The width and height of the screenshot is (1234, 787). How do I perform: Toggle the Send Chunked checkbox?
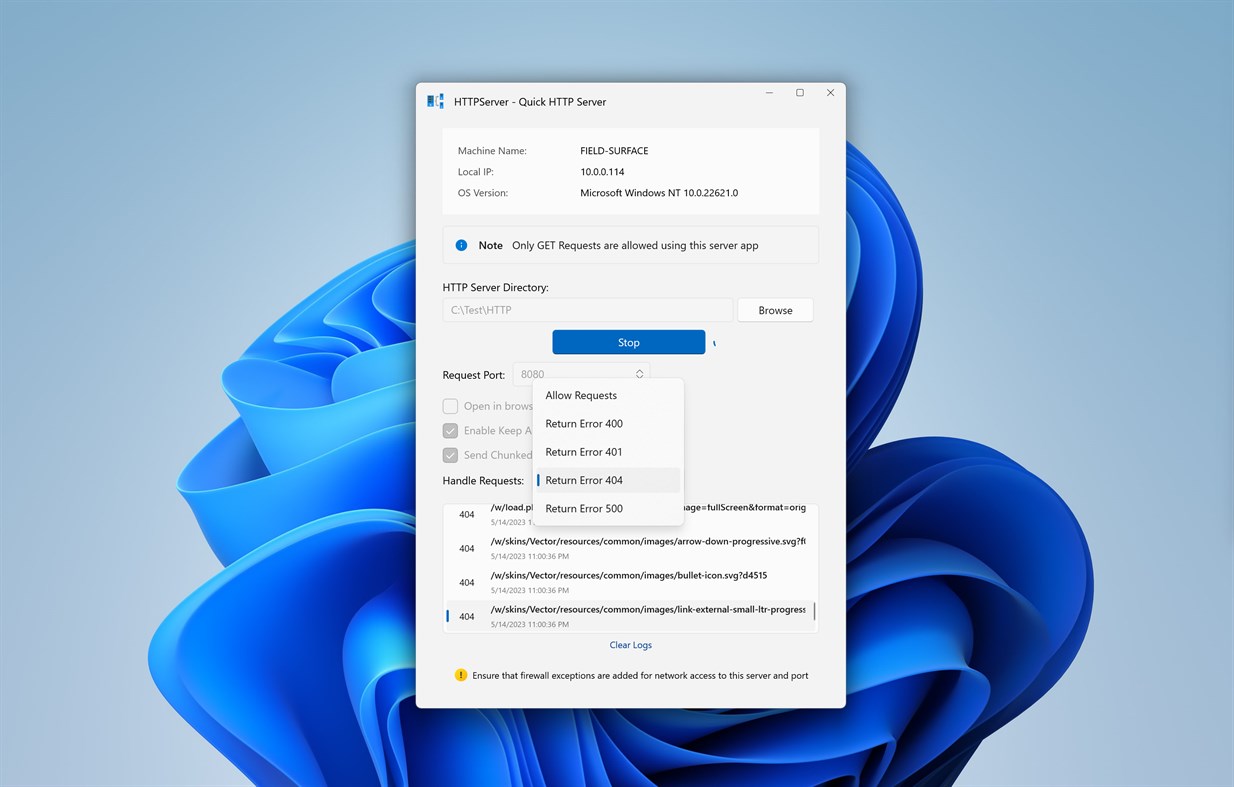451,455
